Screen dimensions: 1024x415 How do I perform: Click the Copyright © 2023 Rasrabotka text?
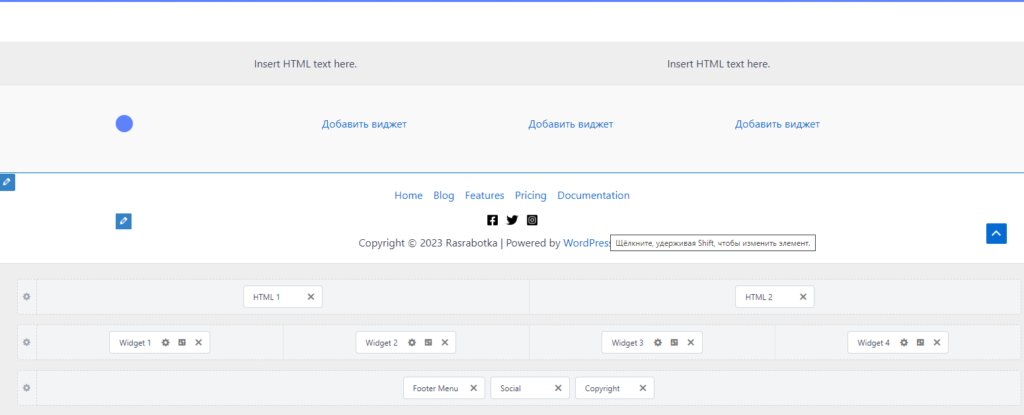pyautogui.click(x=428, y=243)
